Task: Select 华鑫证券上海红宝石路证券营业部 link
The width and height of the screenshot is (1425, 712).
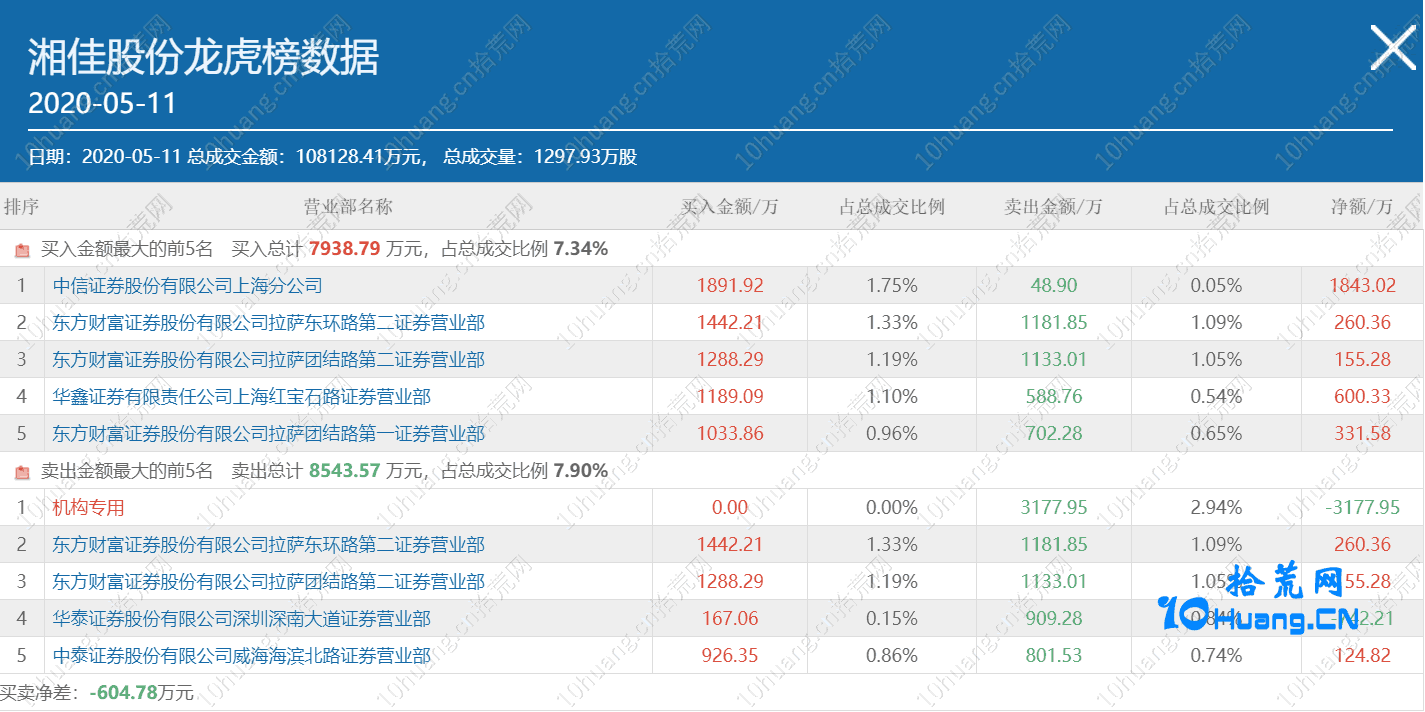Action: (241, 397)
